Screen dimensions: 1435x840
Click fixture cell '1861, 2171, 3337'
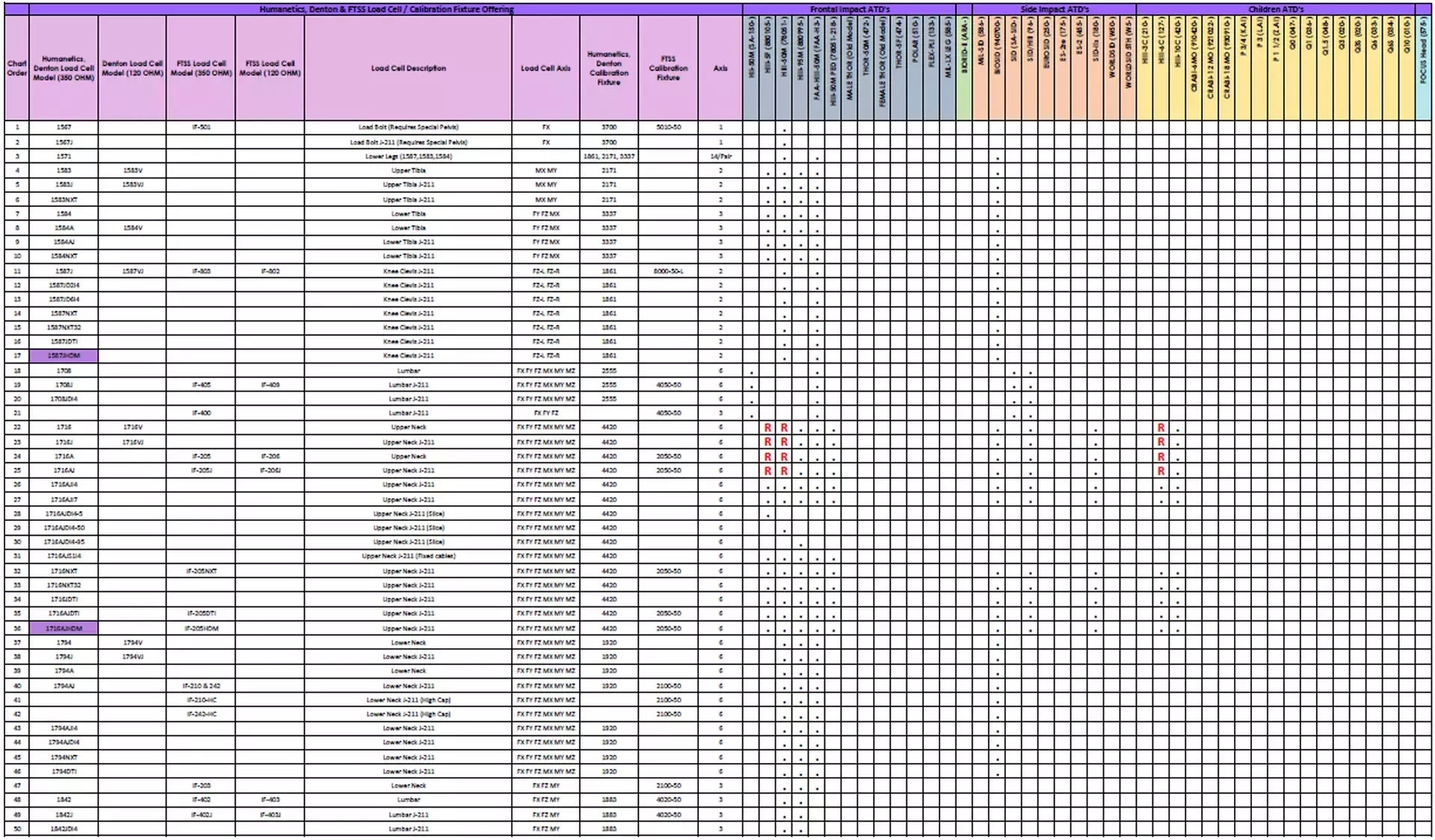tap(609, 156)
